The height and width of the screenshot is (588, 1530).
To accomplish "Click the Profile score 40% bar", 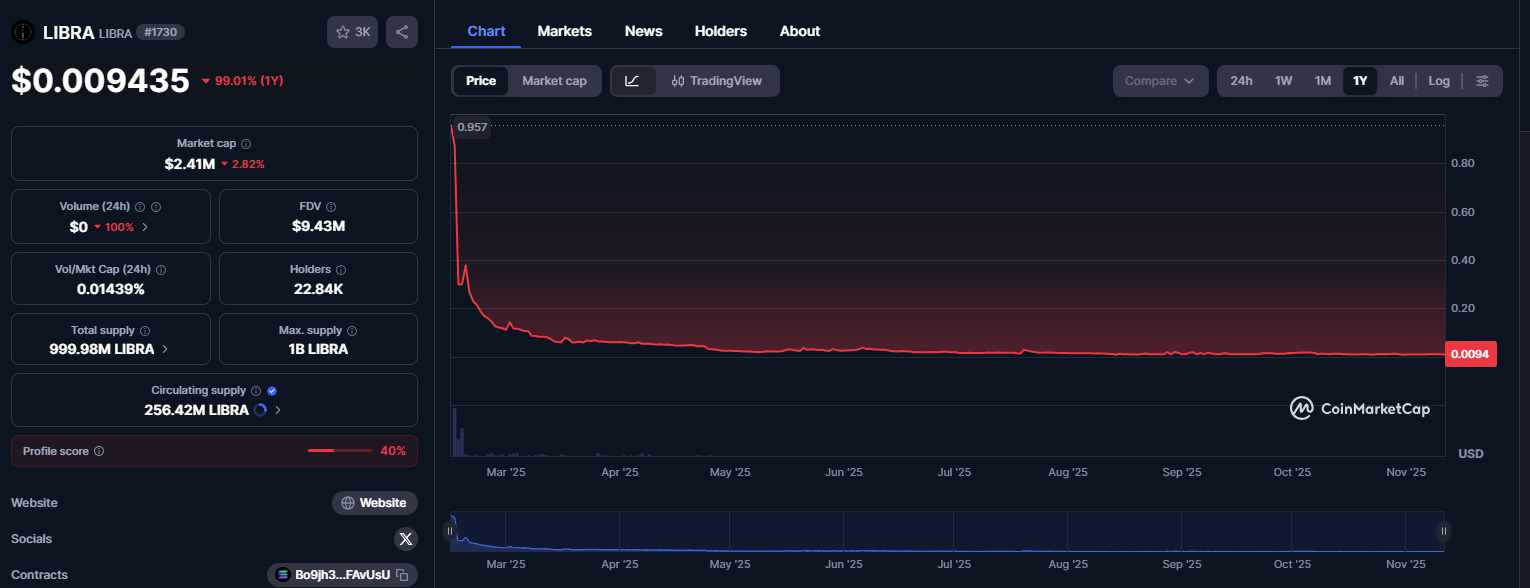I will coord(340,451).
